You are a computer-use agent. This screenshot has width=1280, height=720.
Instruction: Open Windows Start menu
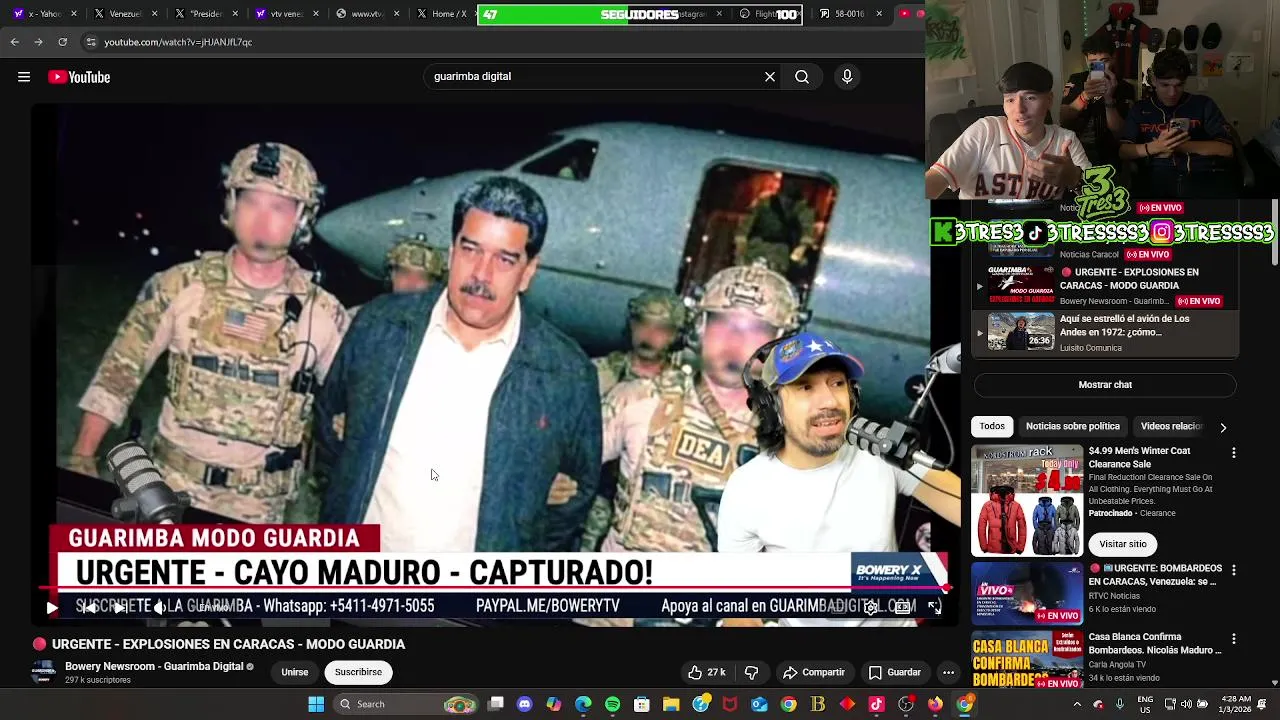click(x=316, y=704)
